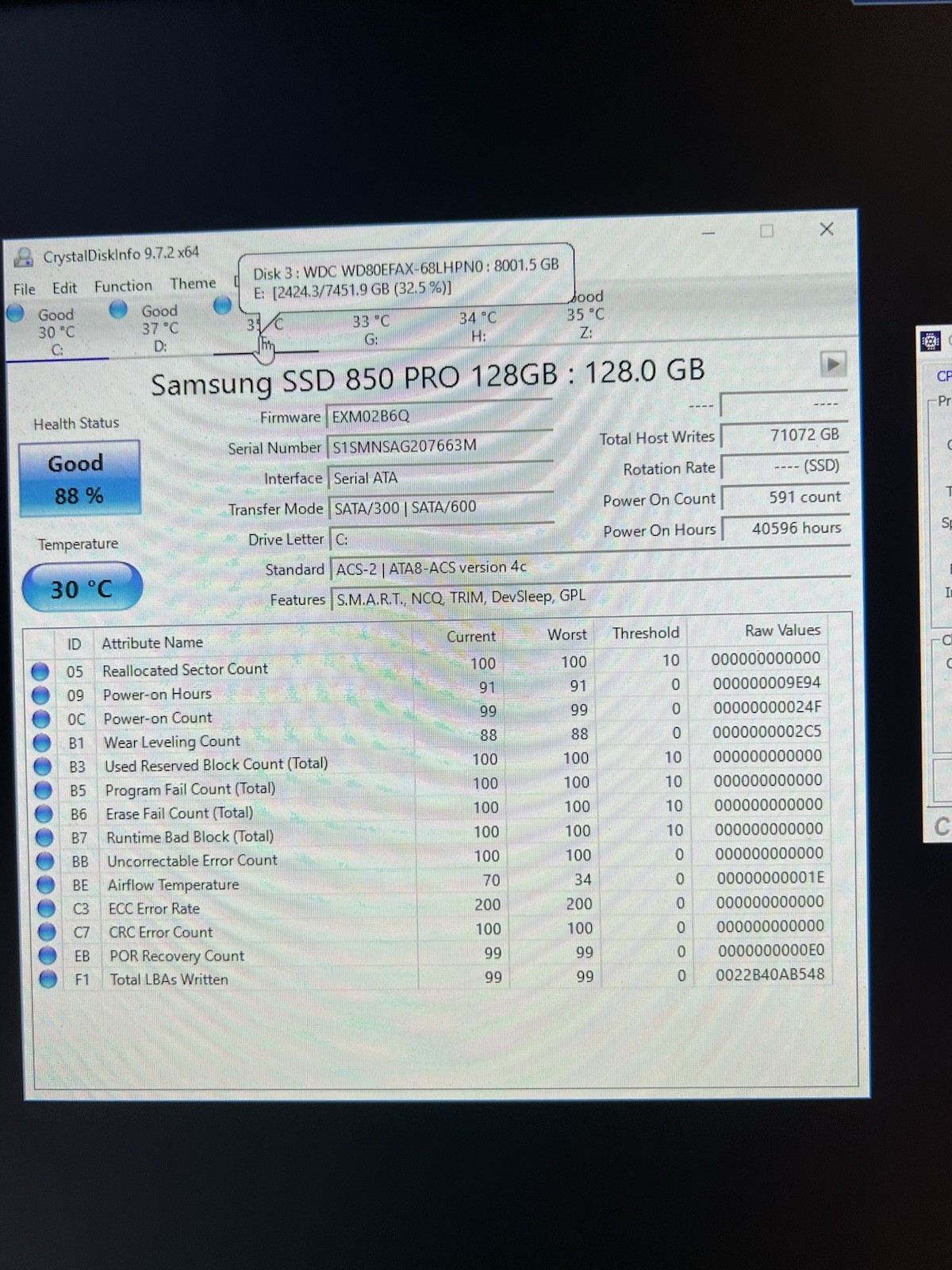Click the Total Host Writes value 71072 GB
The width and height of the screenshot is (952, 1270).
(784, 435)
